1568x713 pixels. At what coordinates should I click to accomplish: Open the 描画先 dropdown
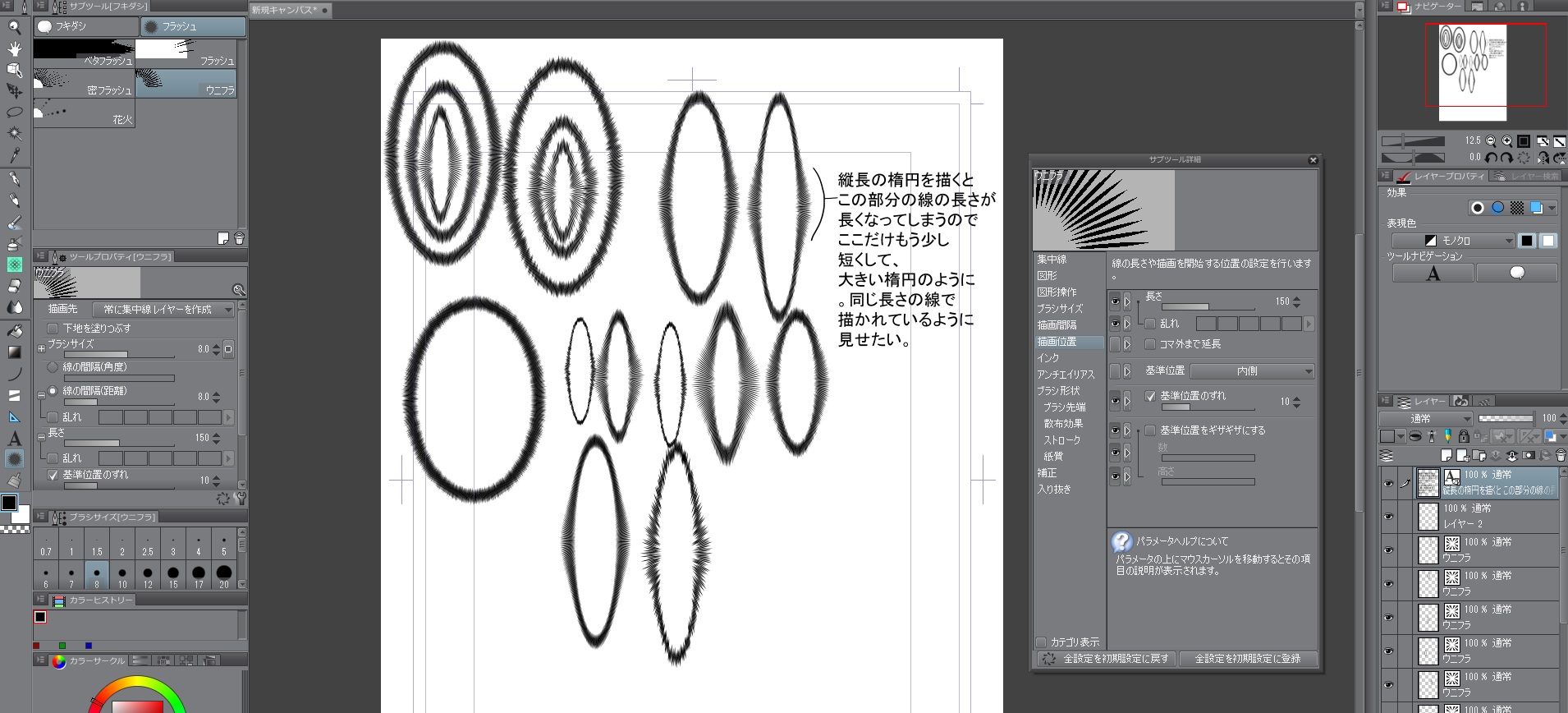click(163, 310)
